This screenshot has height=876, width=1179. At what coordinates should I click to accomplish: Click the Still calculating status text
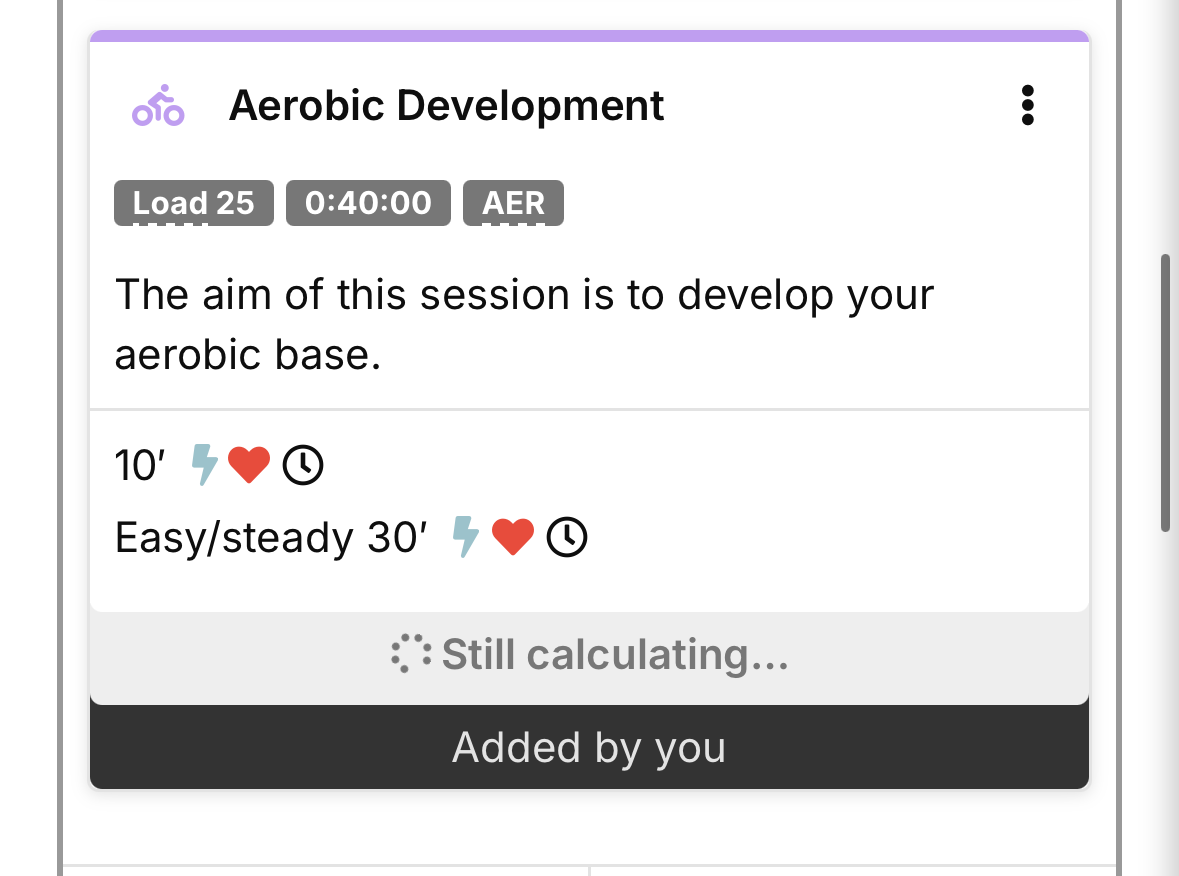click(x=615, y=655)
